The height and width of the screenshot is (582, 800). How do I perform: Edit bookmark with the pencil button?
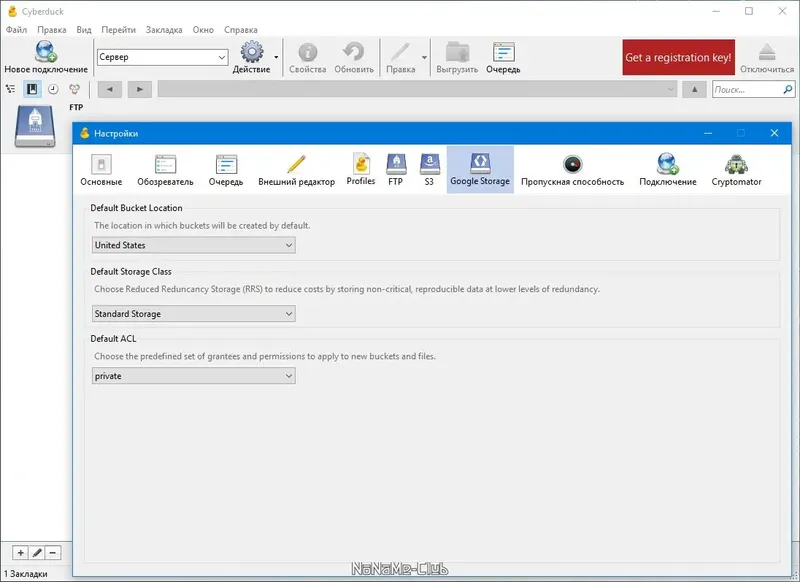(x=37, y=552)
